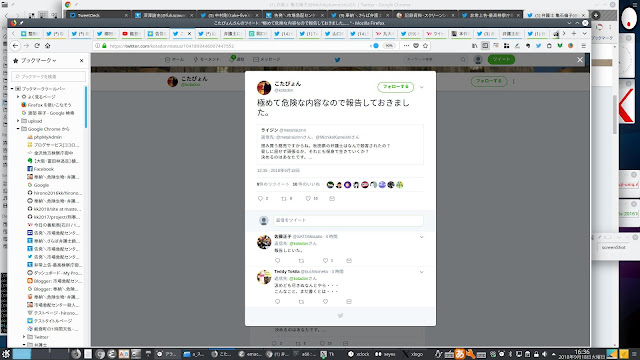Bookmark this page with star icon
The width and height of the screenshot is (640, 360).
click(425, 46)
